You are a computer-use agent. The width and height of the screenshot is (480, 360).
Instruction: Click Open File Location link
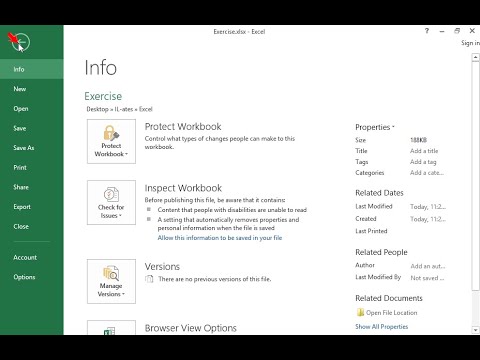tap(392, 313)
